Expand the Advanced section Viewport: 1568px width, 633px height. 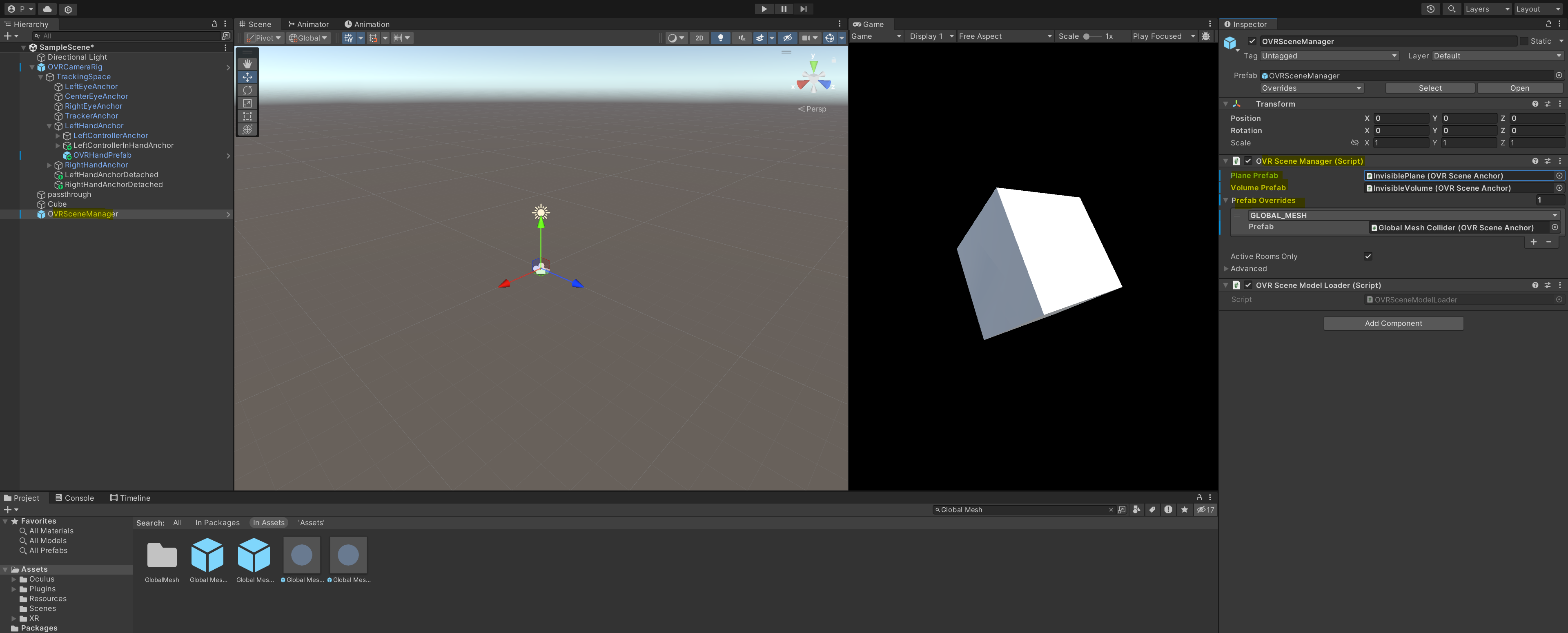pos(1226,268)
